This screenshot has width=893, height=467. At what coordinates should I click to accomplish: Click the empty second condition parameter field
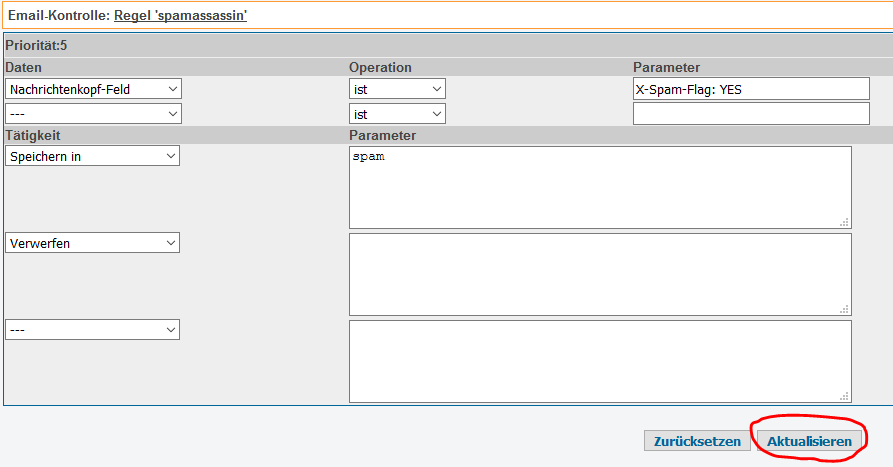tap(751, 114)
